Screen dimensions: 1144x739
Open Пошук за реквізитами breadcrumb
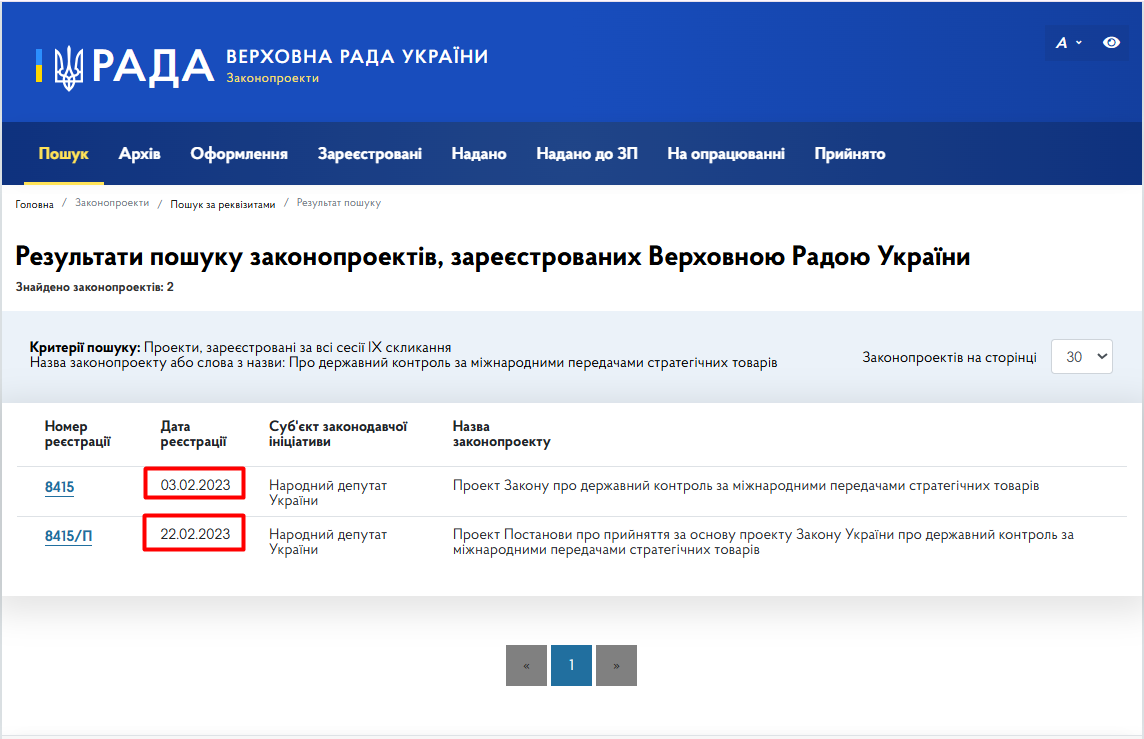click(223, 204)
